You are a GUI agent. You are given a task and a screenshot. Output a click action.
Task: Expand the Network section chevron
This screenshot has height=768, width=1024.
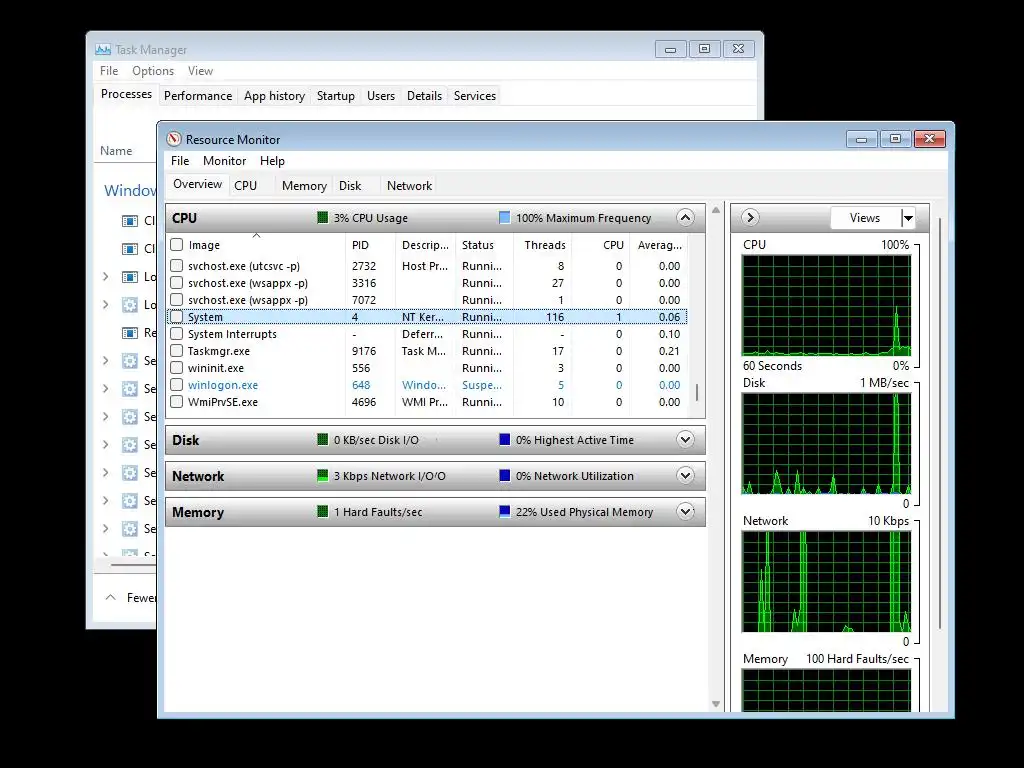click(685, 475)
